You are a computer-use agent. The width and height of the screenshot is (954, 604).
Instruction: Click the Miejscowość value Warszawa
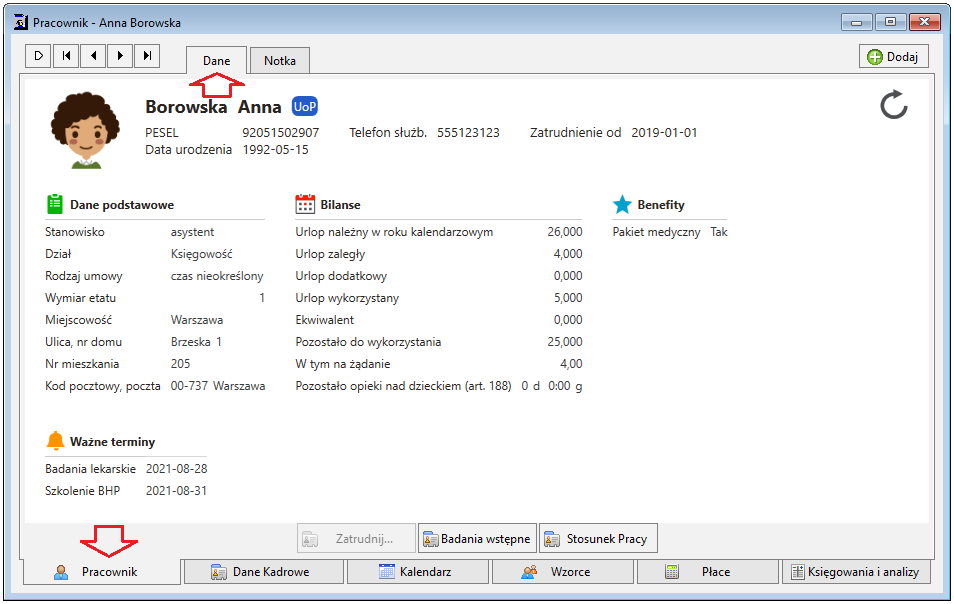pyautogui.click(x=197, y=320)
